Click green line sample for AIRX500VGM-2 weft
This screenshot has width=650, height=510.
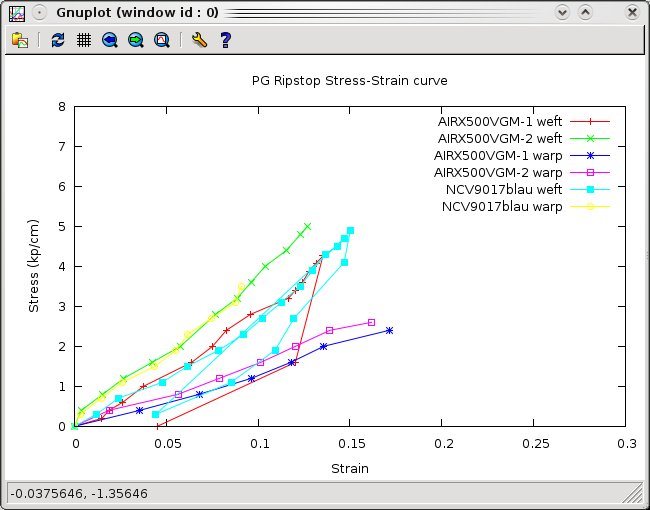[590, 138]
